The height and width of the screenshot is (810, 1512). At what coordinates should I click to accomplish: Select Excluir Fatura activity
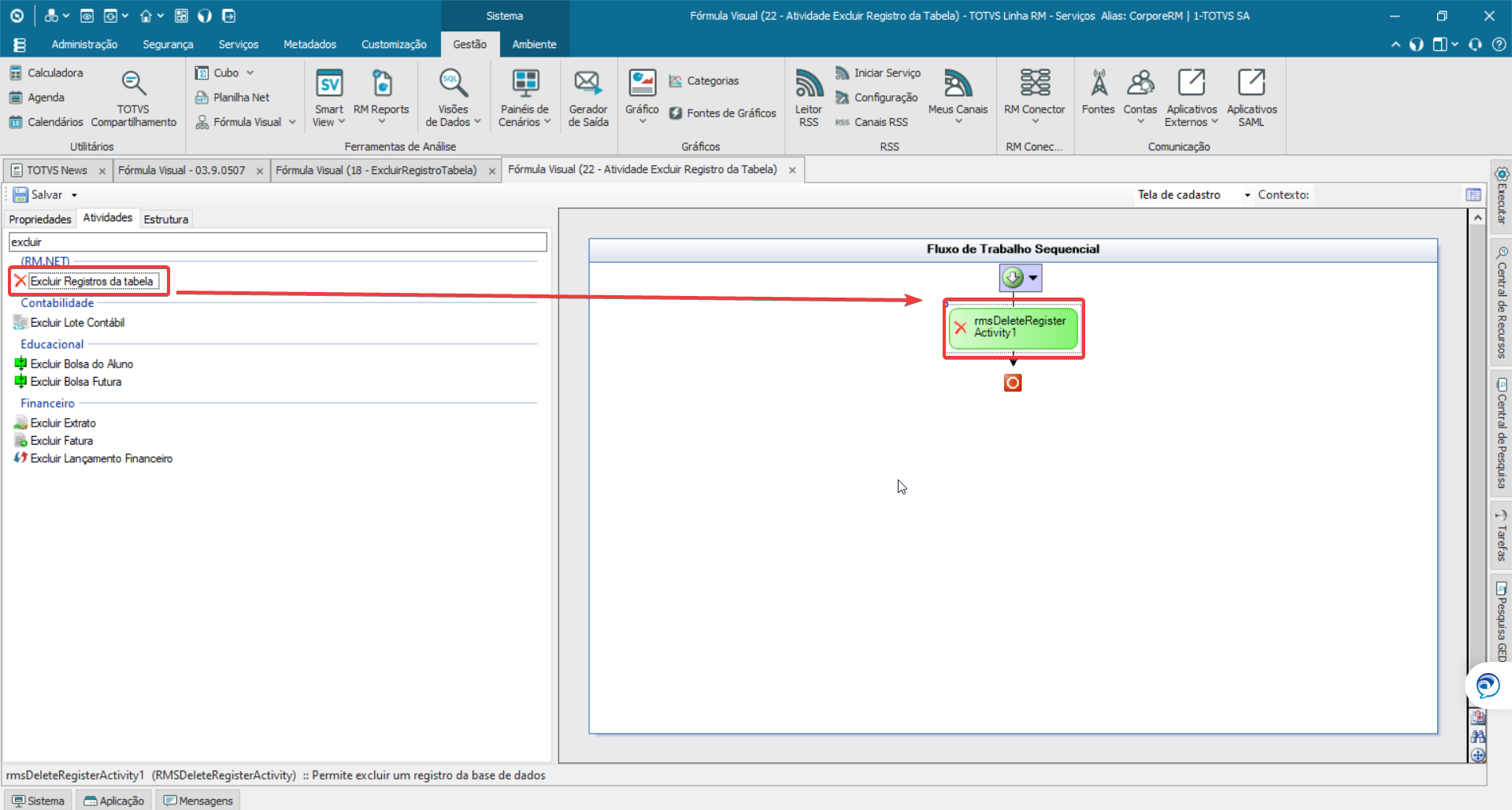54,441
